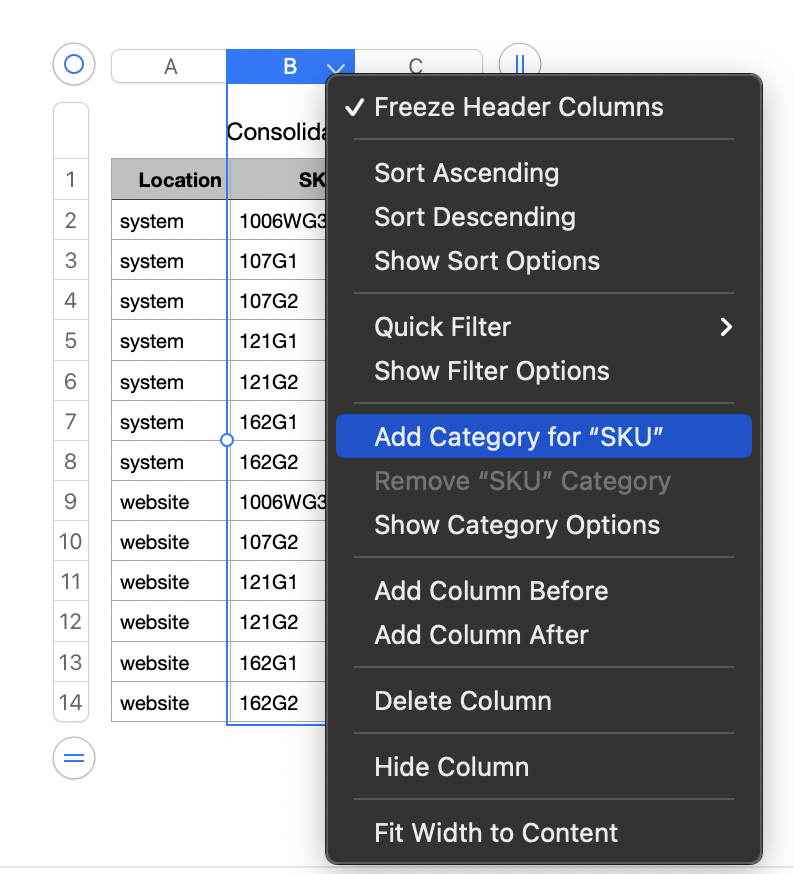Viewport: 794px width, 874px height.
Task: Select column A header
Action: point(170,67)
